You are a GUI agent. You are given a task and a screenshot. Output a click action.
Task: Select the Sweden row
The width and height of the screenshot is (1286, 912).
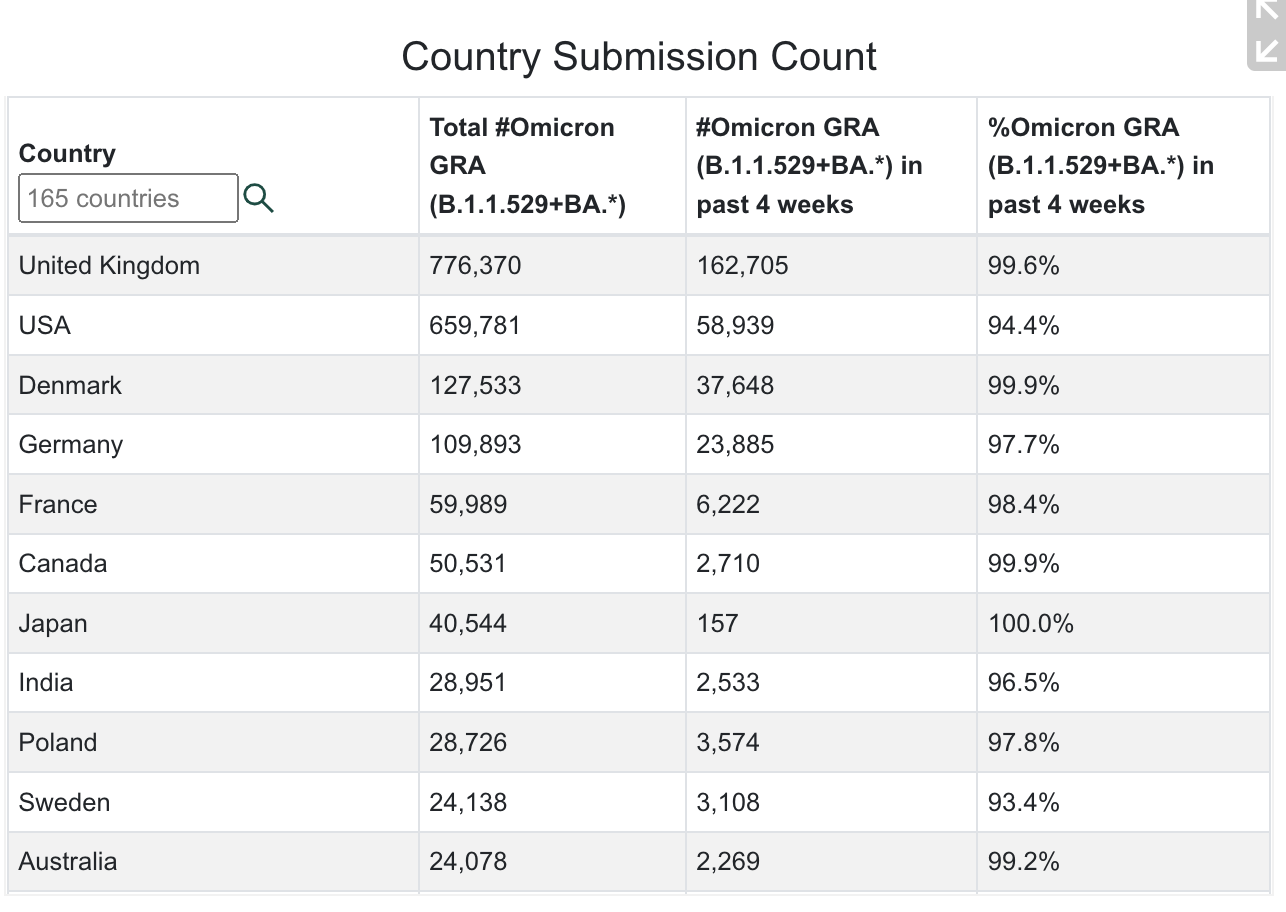pyautogui.click(x=64, y=803)
